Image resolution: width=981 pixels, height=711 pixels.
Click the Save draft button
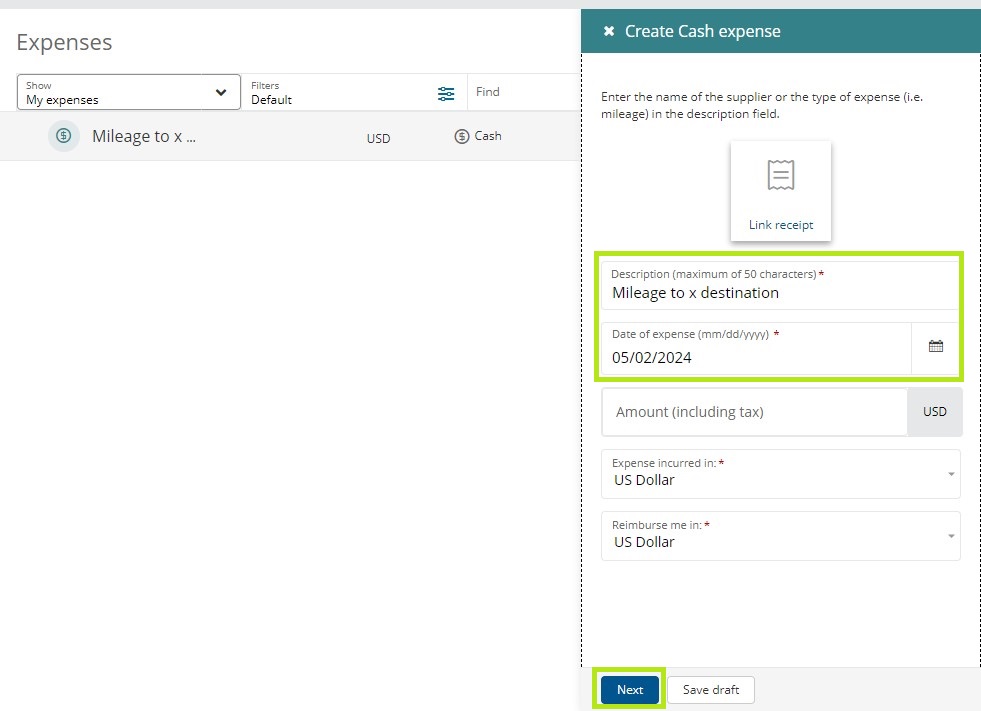click(x=711, y=690)
